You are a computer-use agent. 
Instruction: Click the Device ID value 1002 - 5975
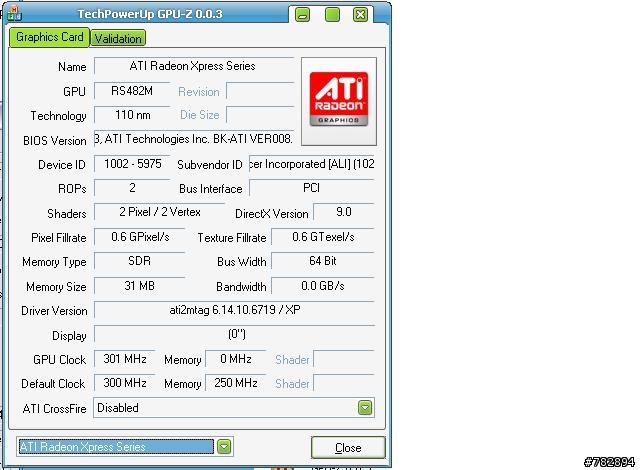coord(132,164)
